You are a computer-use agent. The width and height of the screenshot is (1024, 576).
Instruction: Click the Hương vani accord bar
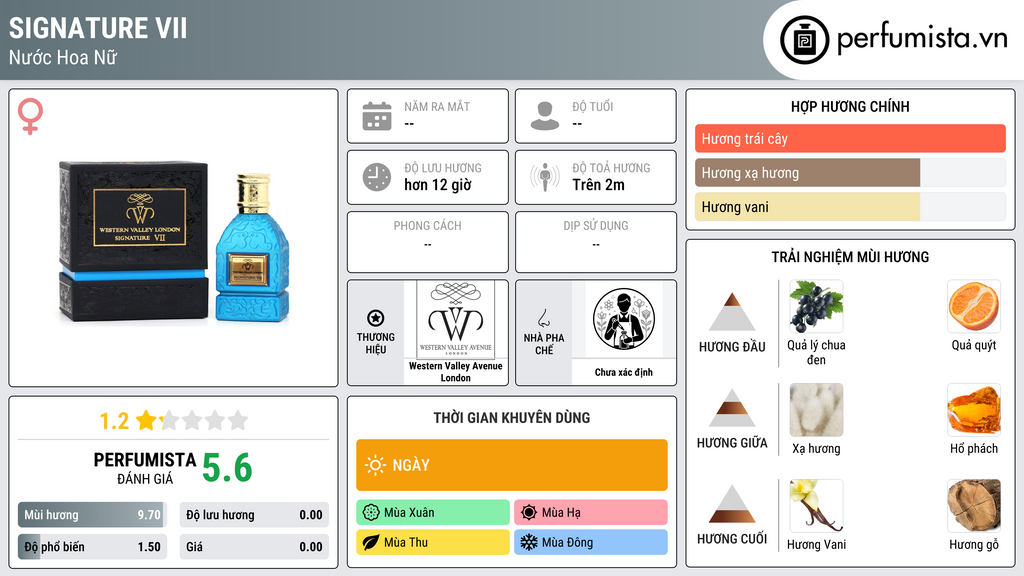coord(850,207)
